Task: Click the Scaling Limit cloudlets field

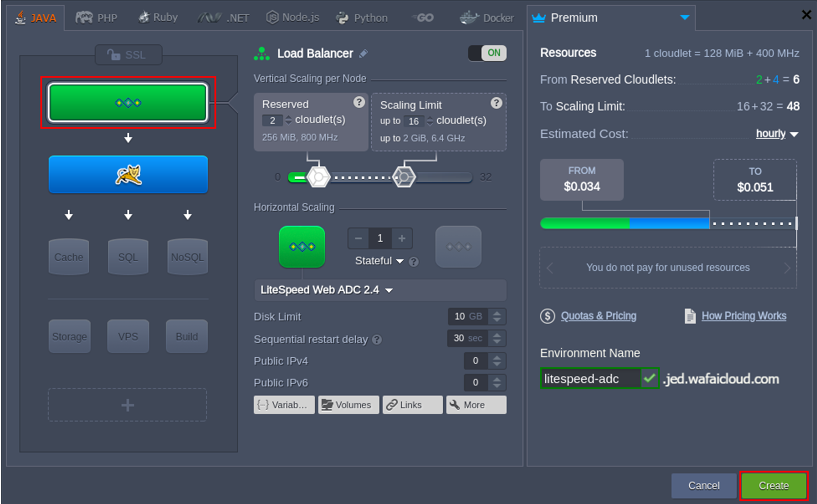Action: 414,121
